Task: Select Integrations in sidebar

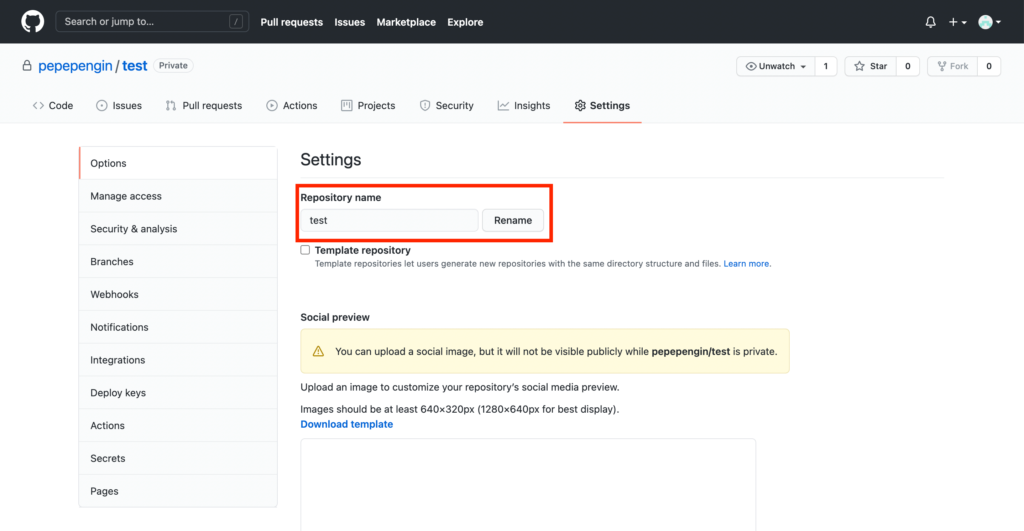Action: (178, 360)
